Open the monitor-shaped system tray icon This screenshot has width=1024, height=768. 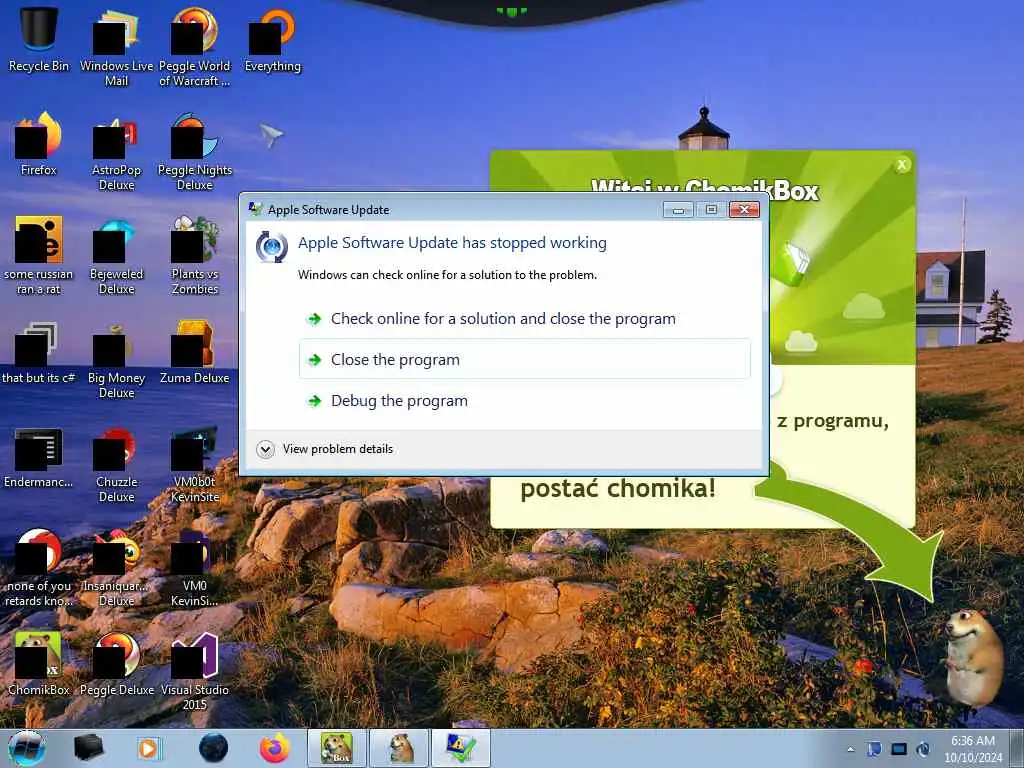tap(899, 749)
